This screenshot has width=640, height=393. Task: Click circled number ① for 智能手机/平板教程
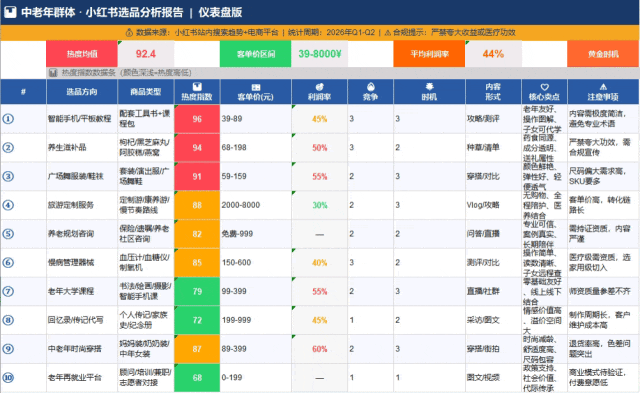(8, 119)
